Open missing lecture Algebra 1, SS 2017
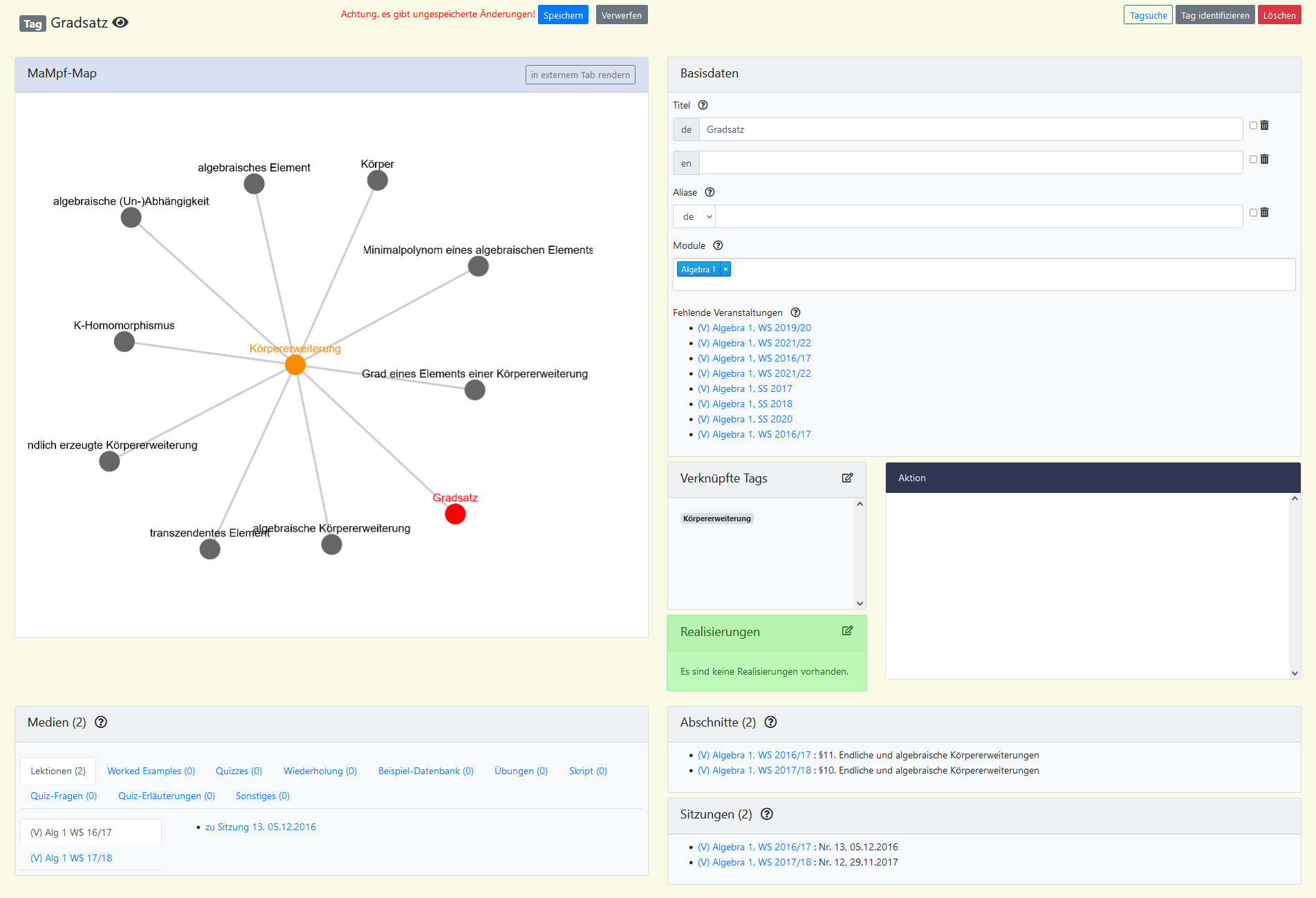This screenshot has width=1316, height=898. 745,389
